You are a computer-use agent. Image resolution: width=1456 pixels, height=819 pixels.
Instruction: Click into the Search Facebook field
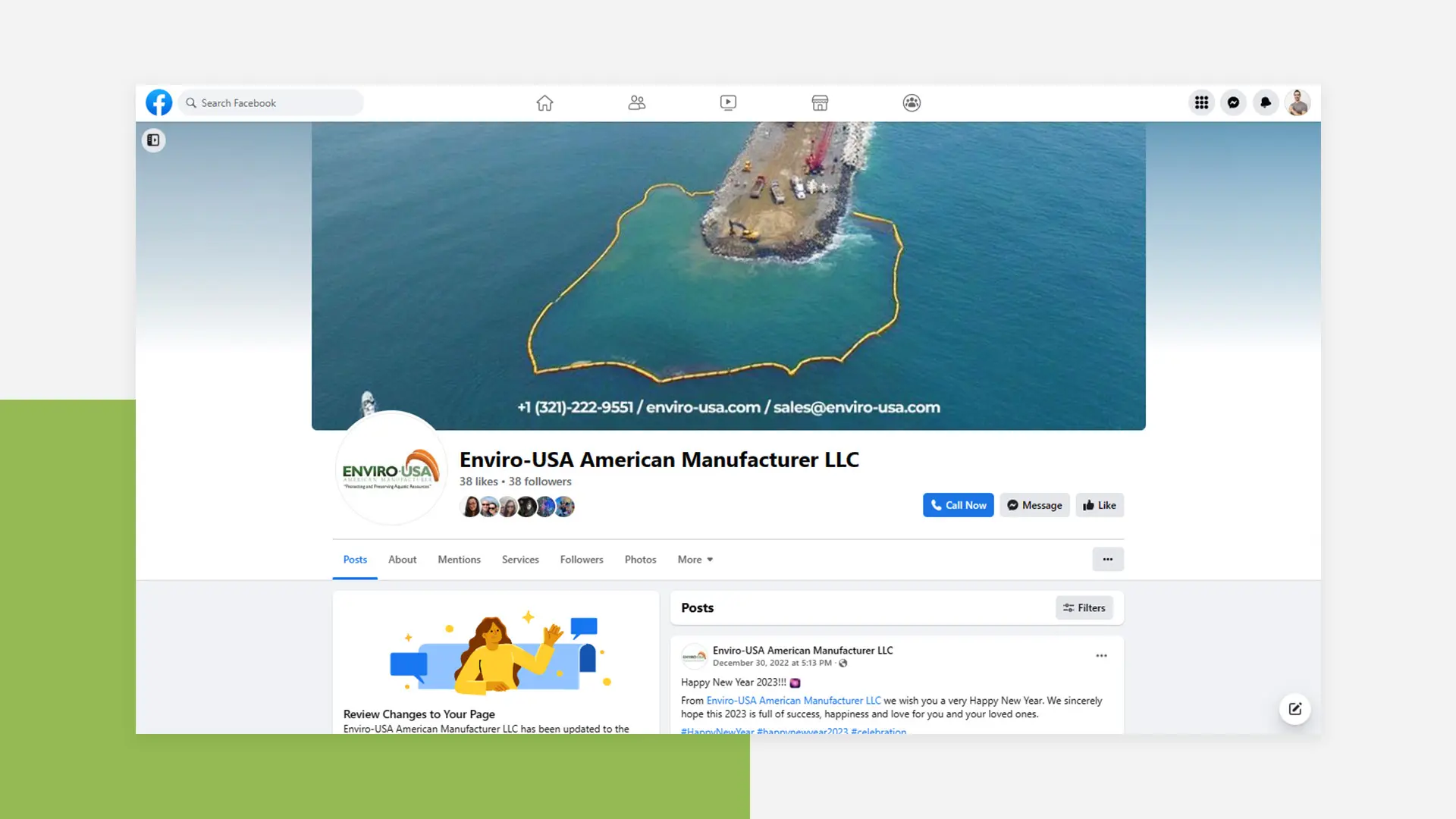(271, 102)
